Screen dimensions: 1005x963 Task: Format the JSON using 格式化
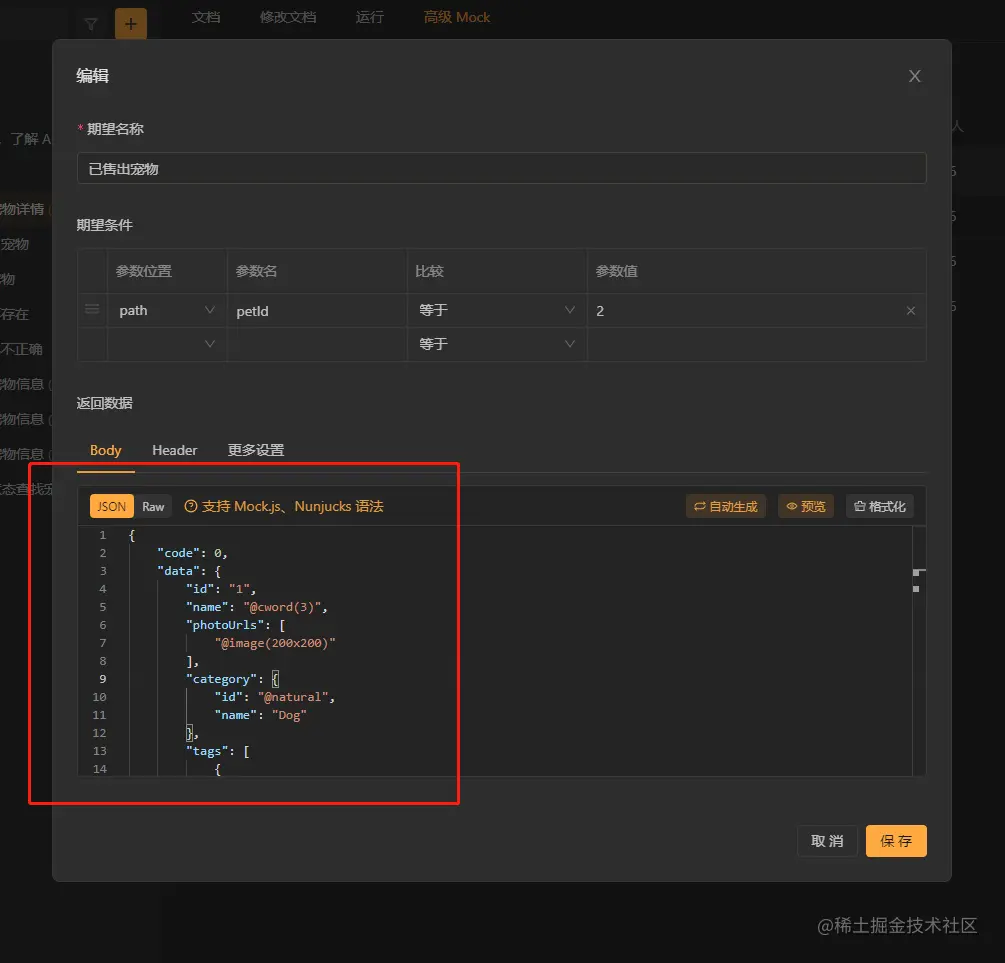pos(879,507)
